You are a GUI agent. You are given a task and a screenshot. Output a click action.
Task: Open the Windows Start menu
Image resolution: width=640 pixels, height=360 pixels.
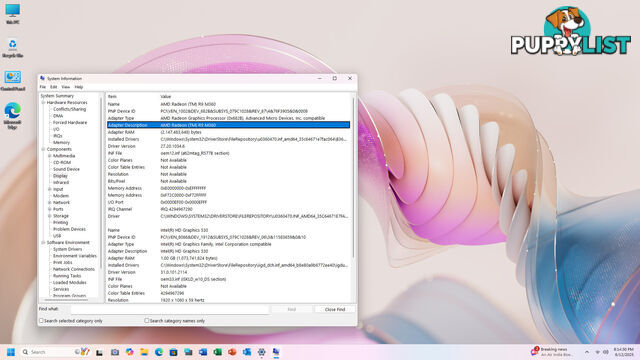11,352
